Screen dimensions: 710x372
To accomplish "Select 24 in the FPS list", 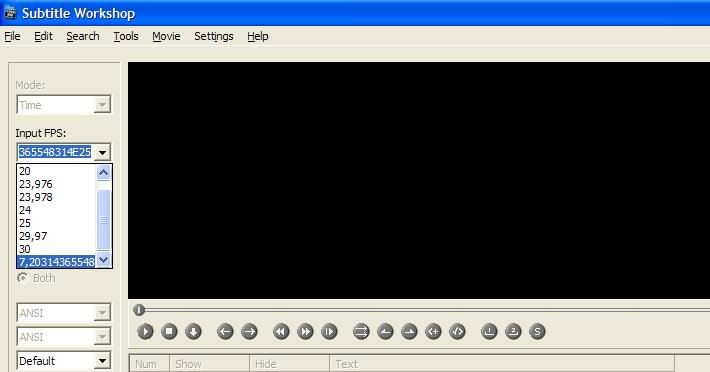I will 57,210.
